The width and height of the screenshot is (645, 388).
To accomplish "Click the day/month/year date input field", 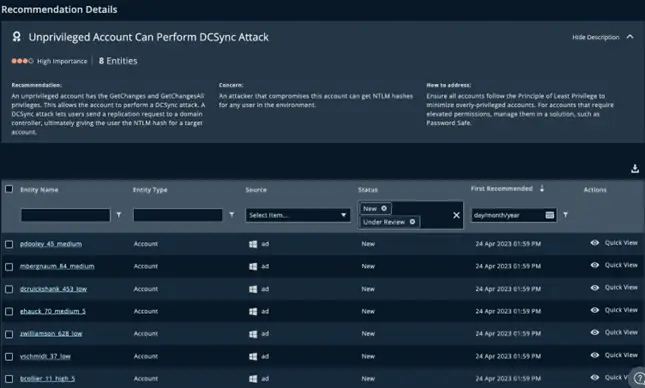I will [x=514, y=215].
